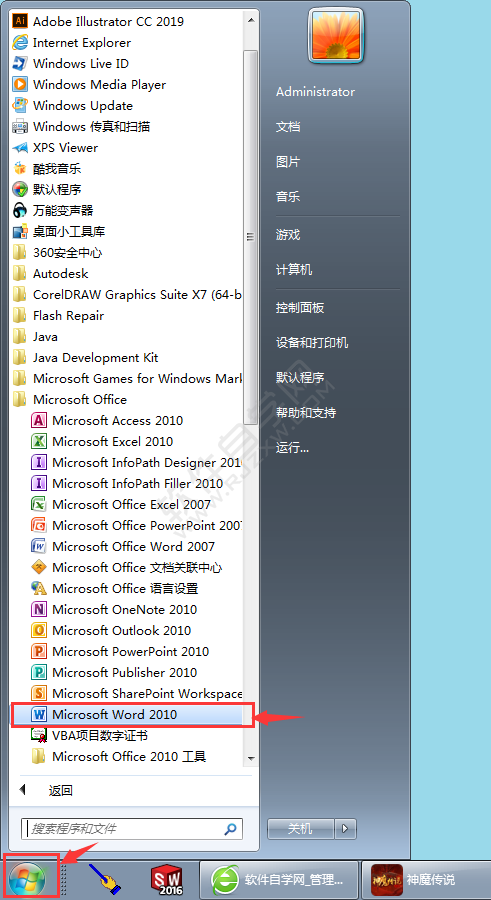This screenshot has height=900, width=491.
Task: Launch Internet Explorer from program list
Action: (72, 42)
